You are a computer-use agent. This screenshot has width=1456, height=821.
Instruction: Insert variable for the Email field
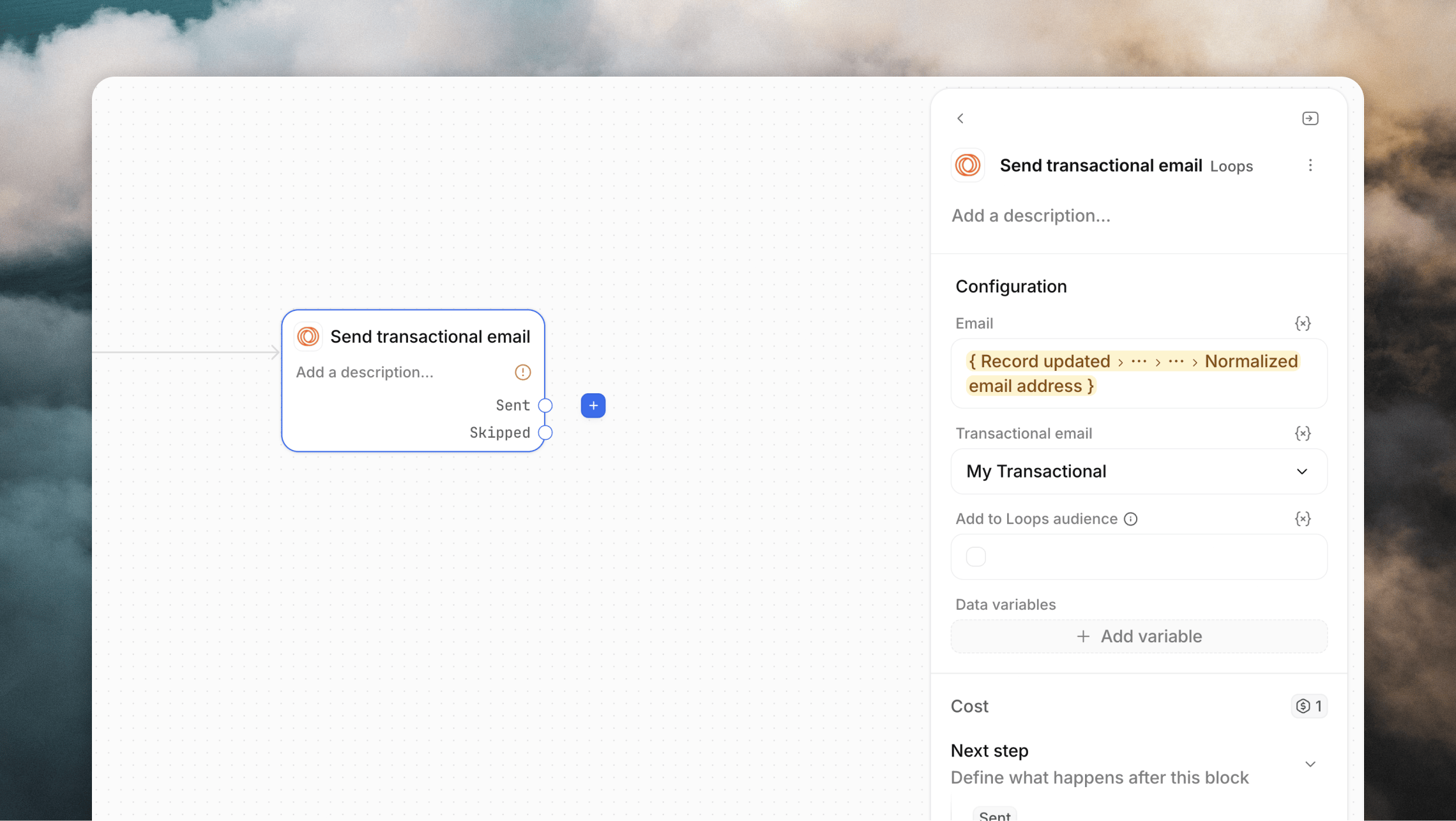pos(1303,324)
